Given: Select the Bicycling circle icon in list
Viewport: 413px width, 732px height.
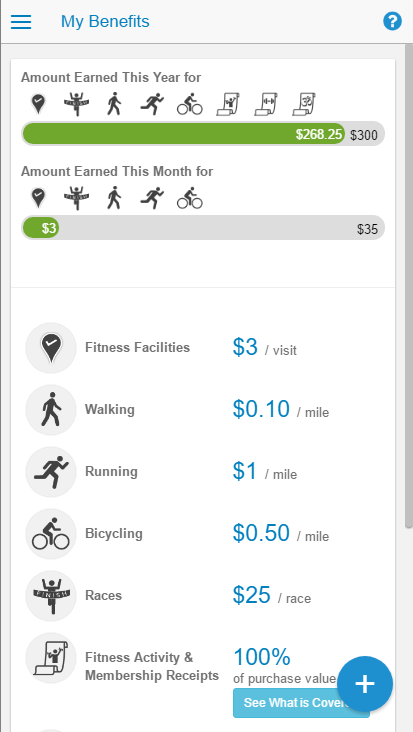Looking at the screenshot, I should point(51,534).
